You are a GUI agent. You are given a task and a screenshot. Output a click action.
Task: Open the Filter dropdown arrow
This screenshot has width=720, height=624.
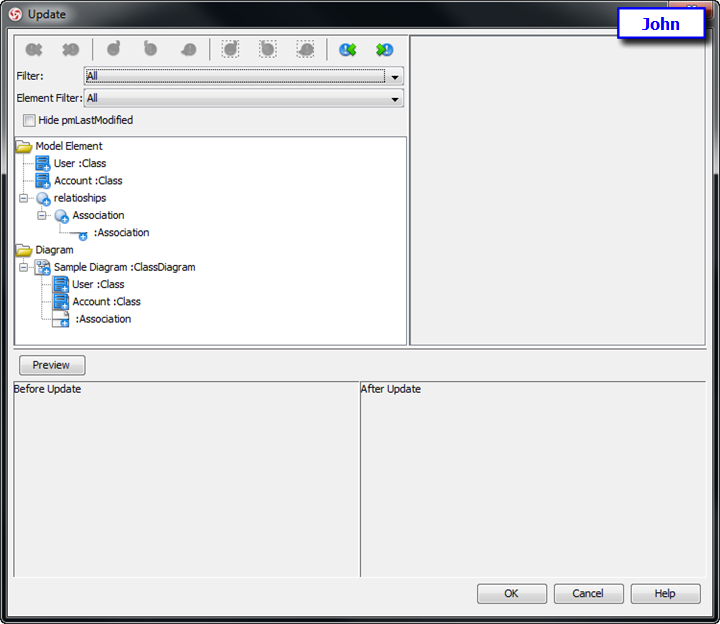pos(395,77)
